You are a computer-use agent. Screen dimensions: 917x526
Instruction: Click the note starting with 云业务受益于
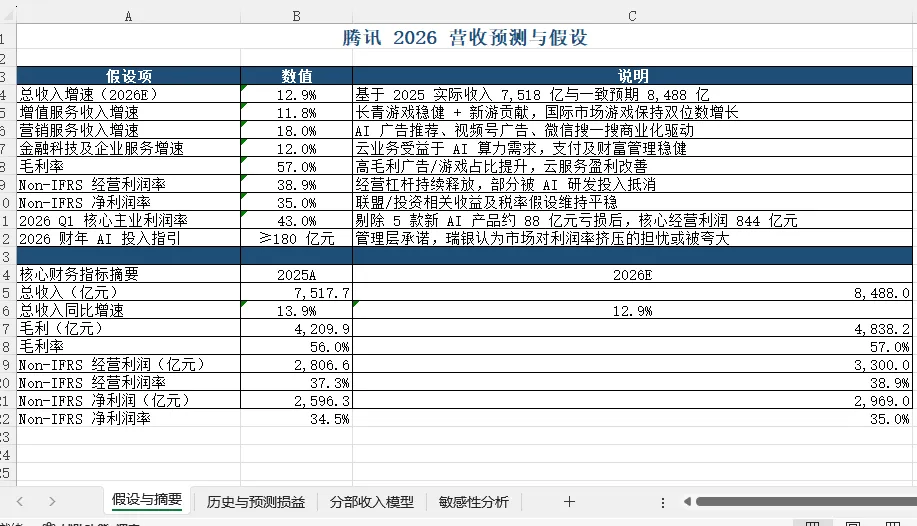[x=632, y=149]
